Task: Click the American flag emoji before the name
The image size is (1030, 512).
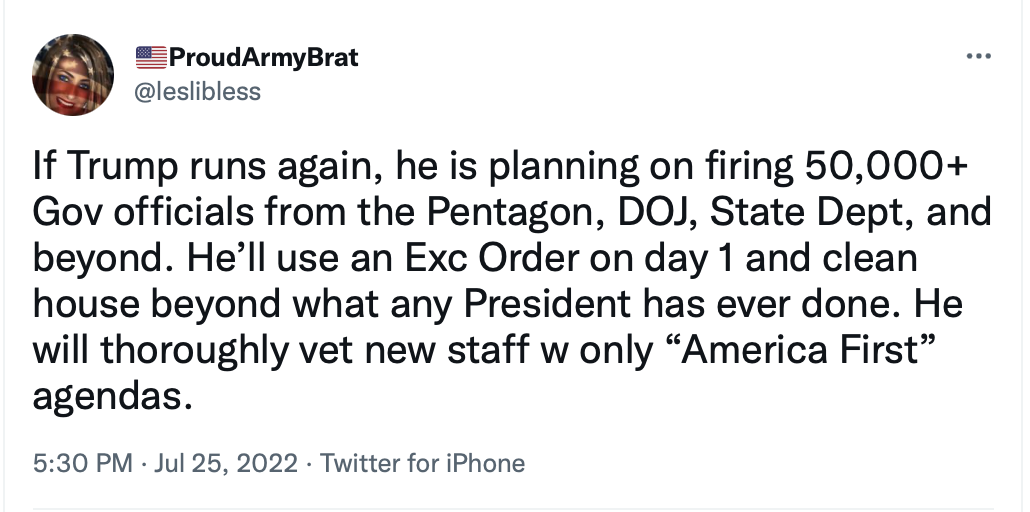Action: pyautogui.click(x=151, y=58)
